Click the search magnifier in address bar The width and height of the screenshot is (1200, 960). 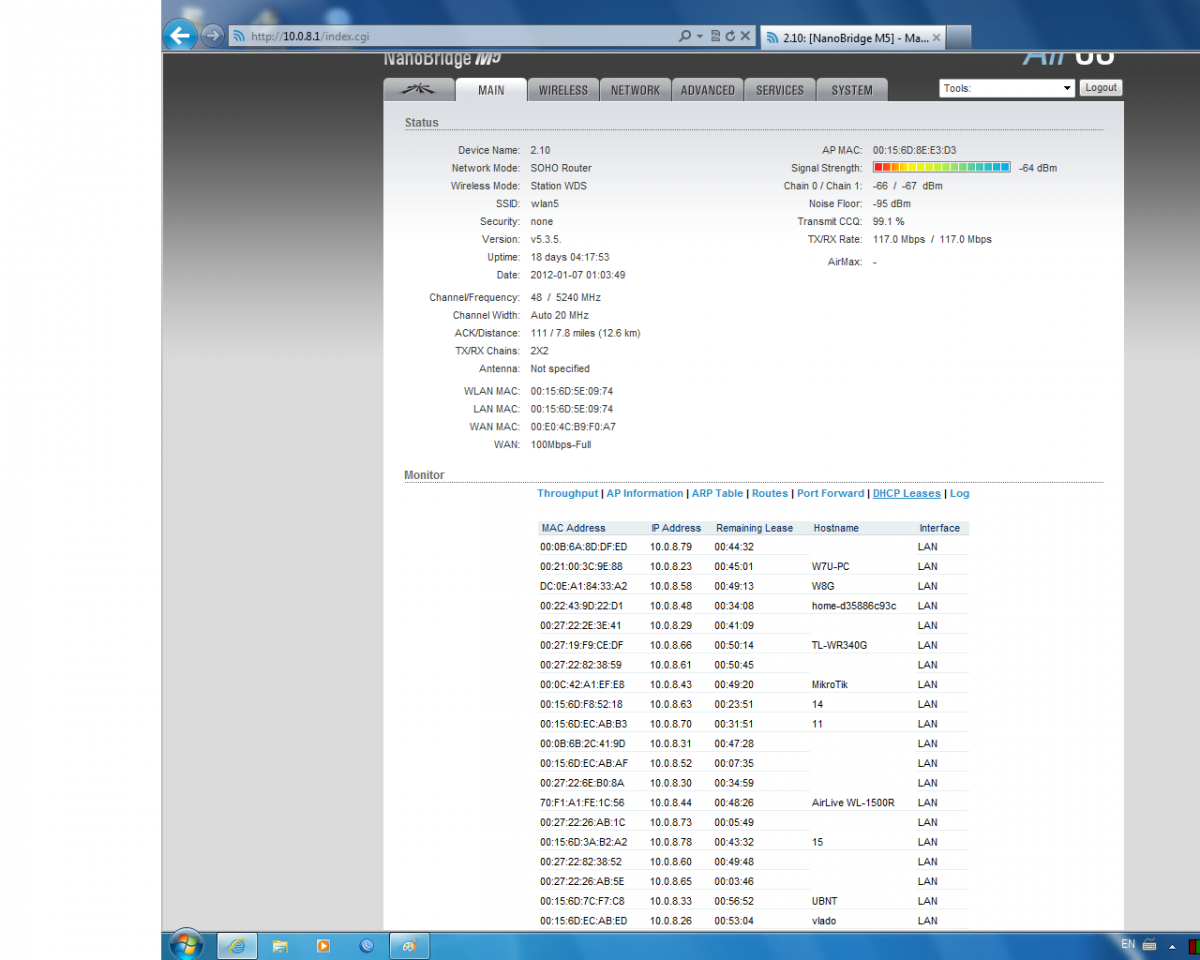coord(684,36)
